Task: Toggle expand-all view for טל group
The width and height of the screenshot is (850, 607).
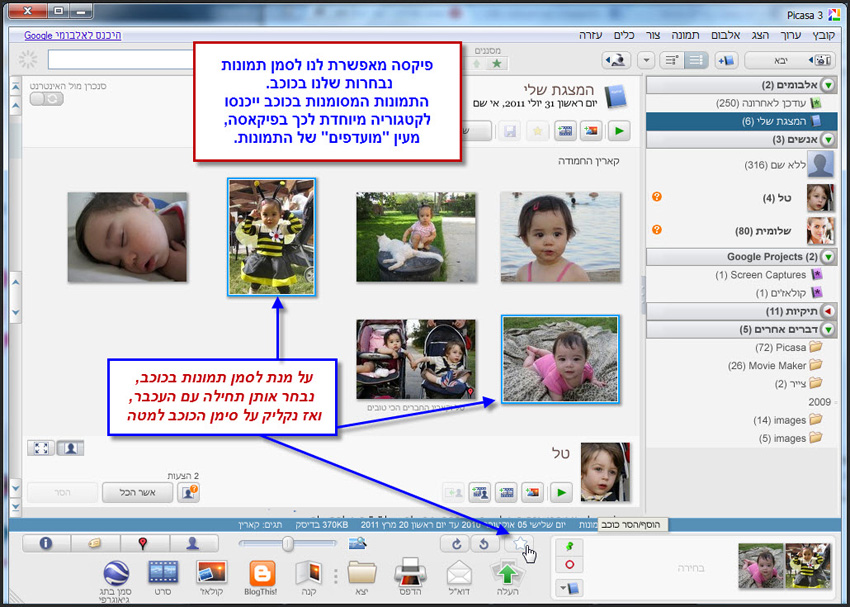Action: pyautogui.click(x=41, y=448)
